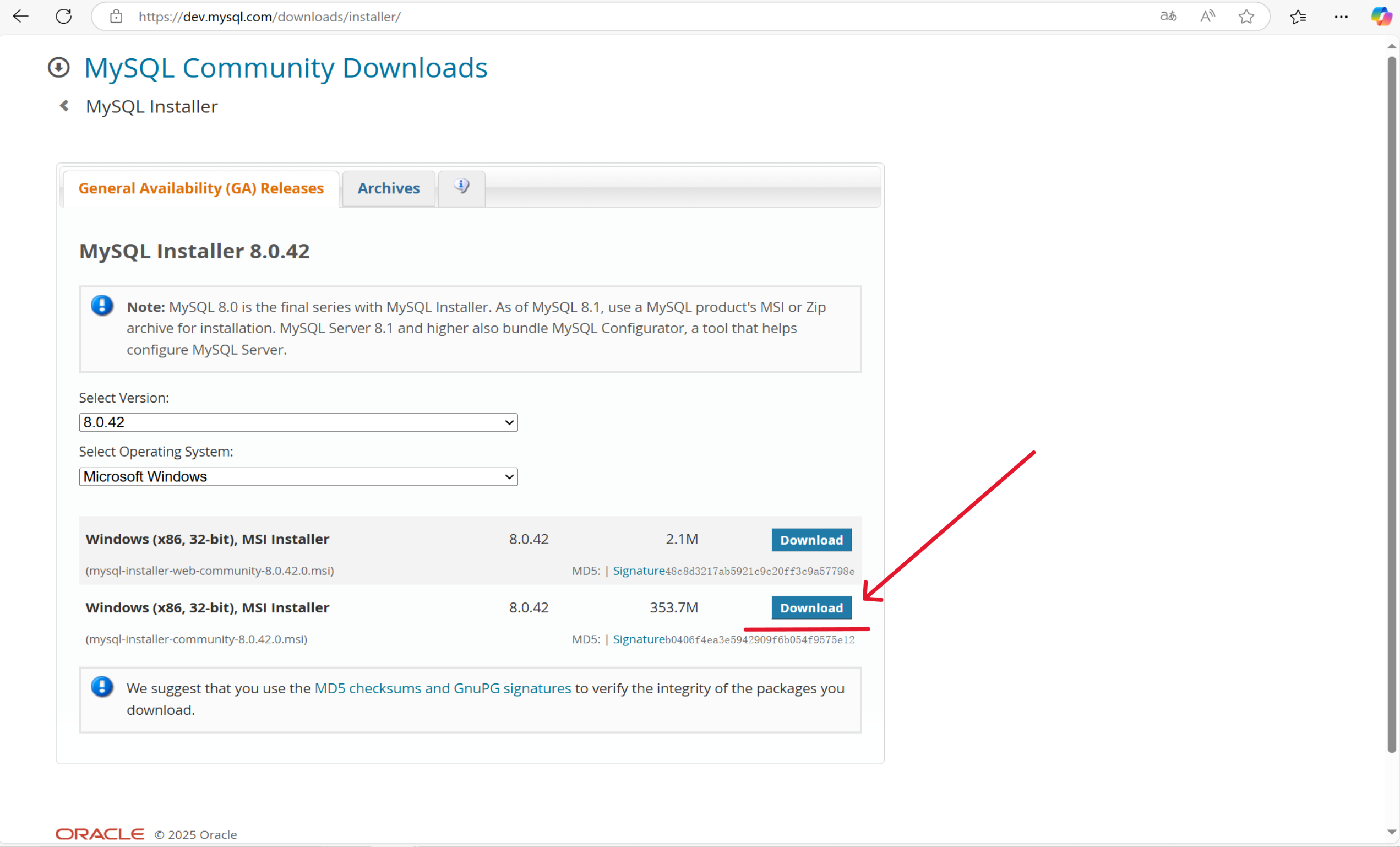Refresh the page with reload icon
Image resolution: width=1400 pixels, height=847 pixels.
pyautogui.click(x=64, y=17)
